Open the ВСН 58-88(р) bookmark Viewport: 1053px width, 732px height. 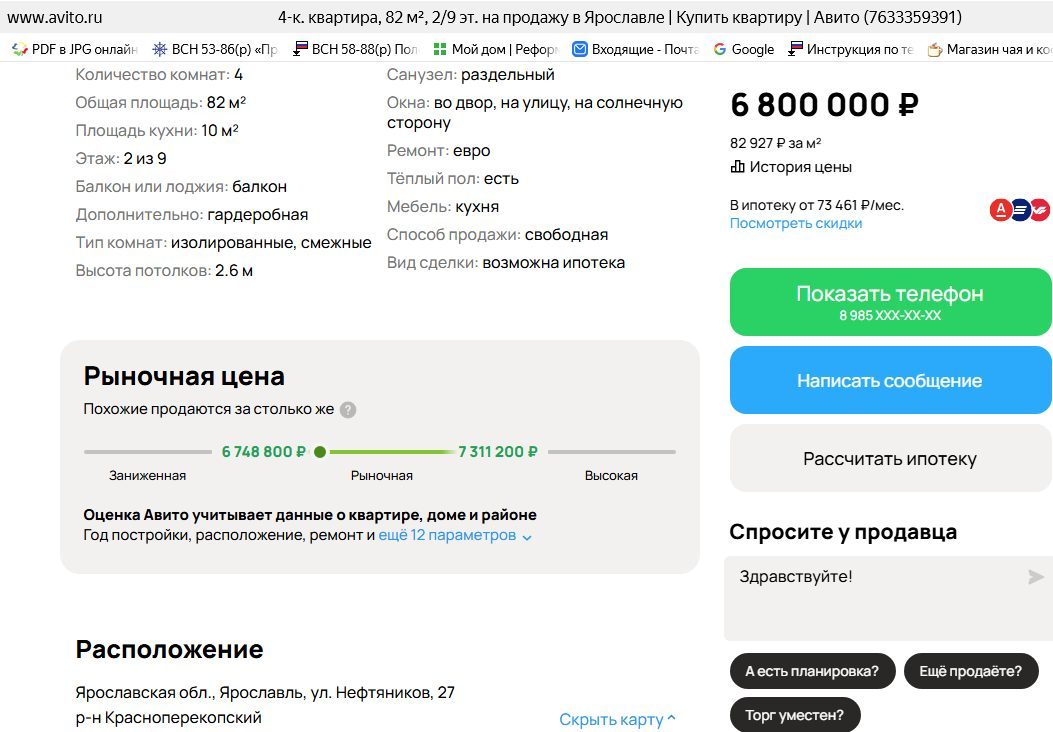(x=355, y=49)
